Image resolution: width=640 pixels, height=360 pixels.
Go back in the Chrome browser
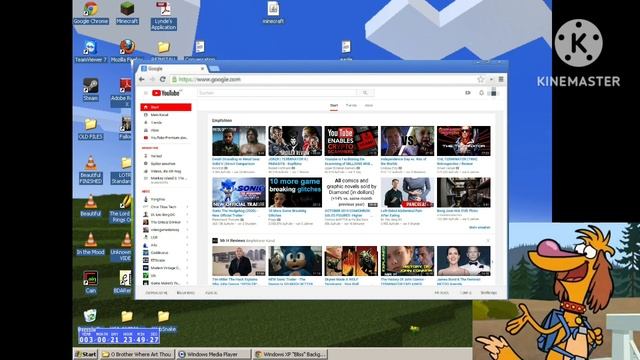coord(142,79)
